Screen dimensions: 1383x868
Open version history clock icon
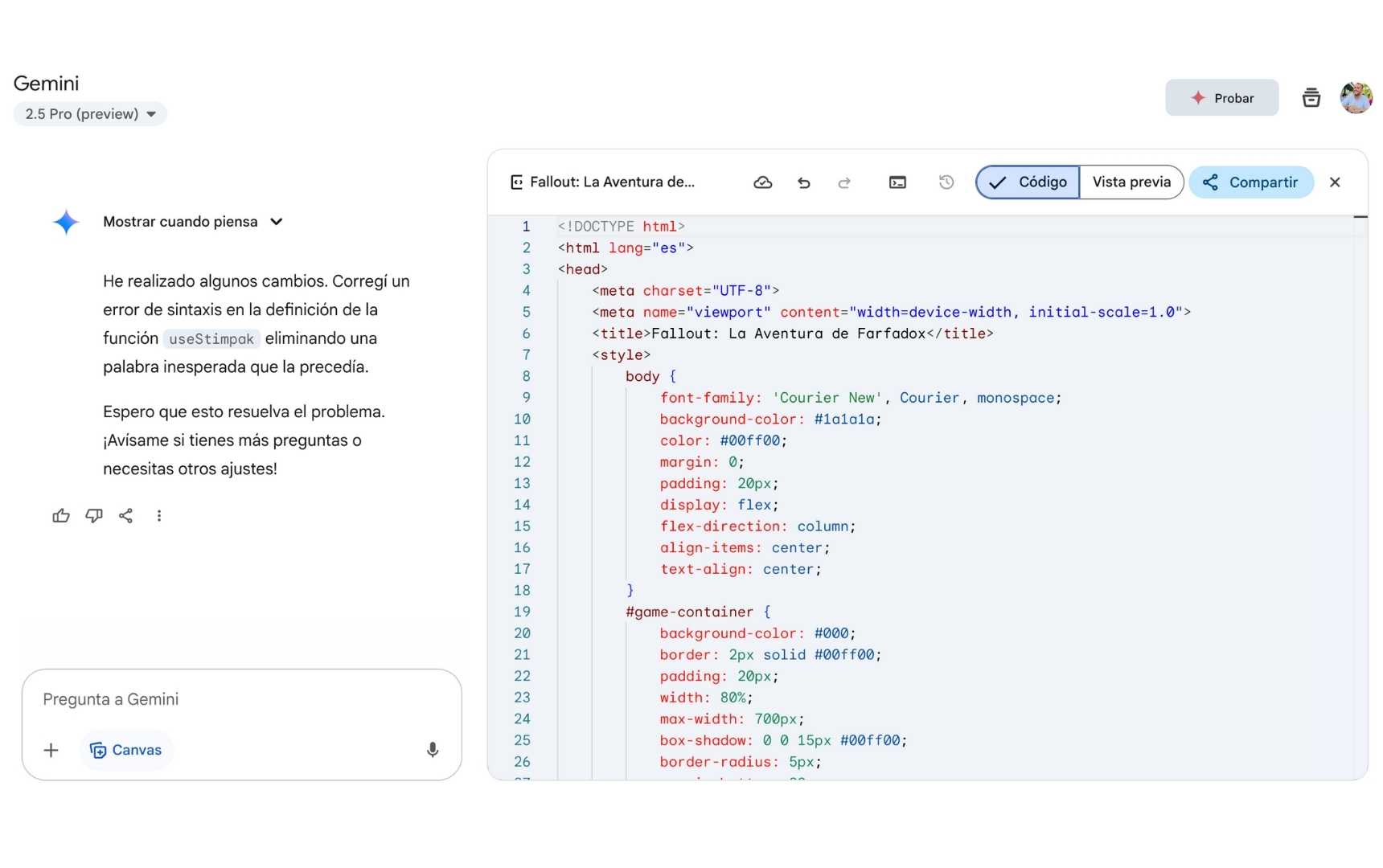[x=946, y=182]
